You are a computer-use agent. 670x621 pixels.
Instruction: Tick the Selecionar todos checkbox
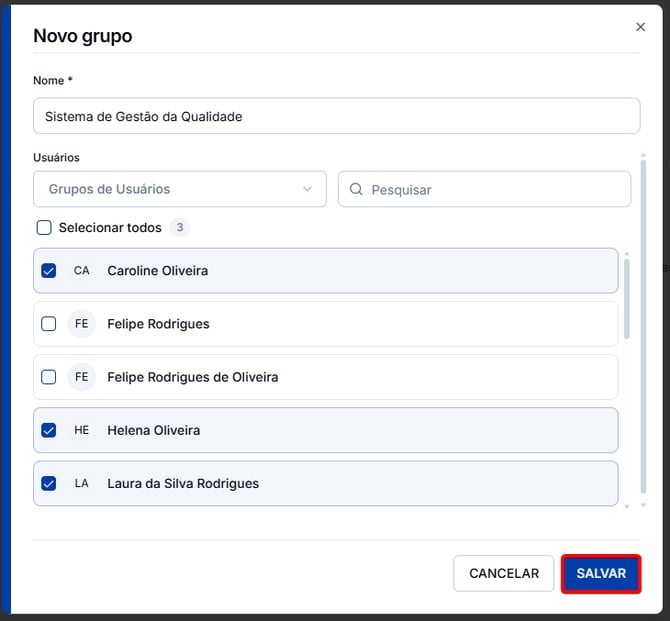[44, 227]
